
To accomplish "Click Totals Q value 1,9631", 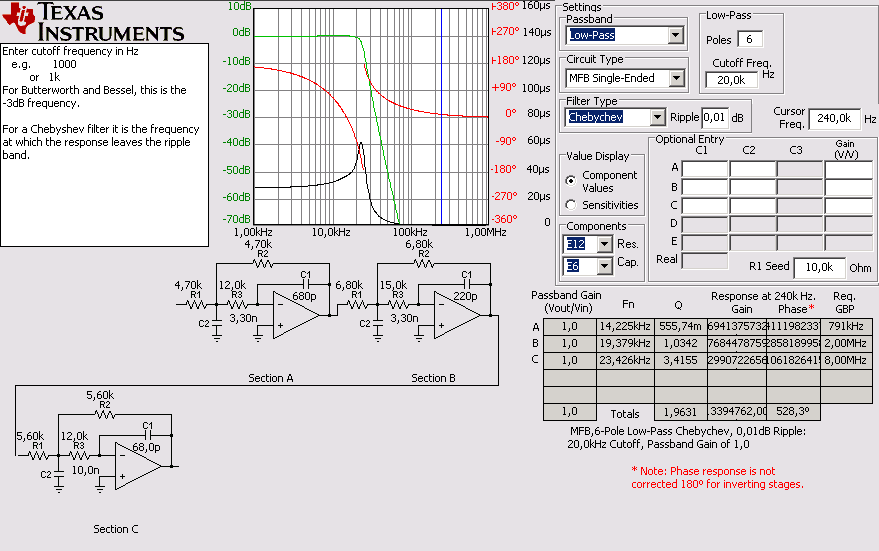I will [681, 412].
